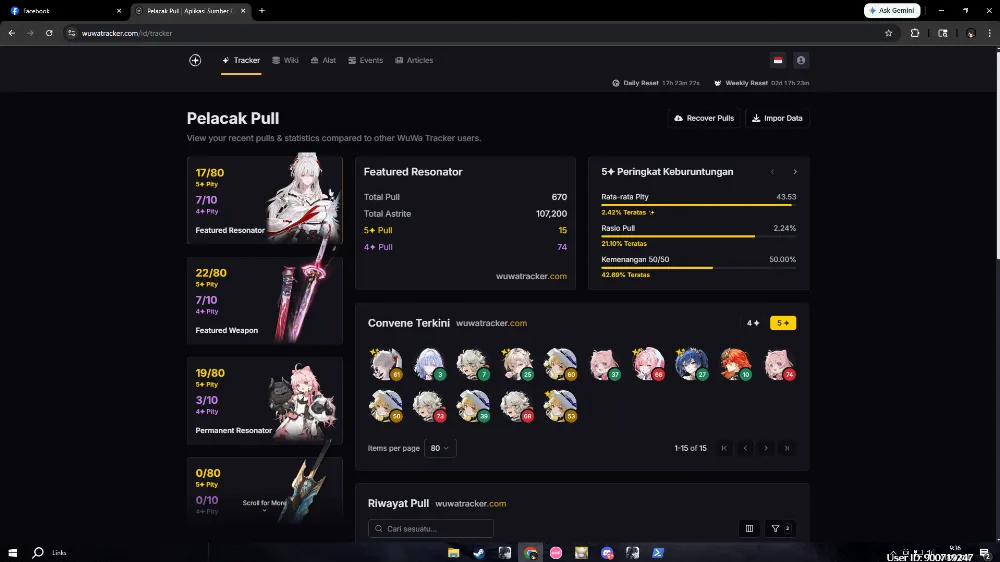This screenshot has width=1000, height=562.
Task: Click the pink-haired avatar with pity 68, first row
Action: 647,364
